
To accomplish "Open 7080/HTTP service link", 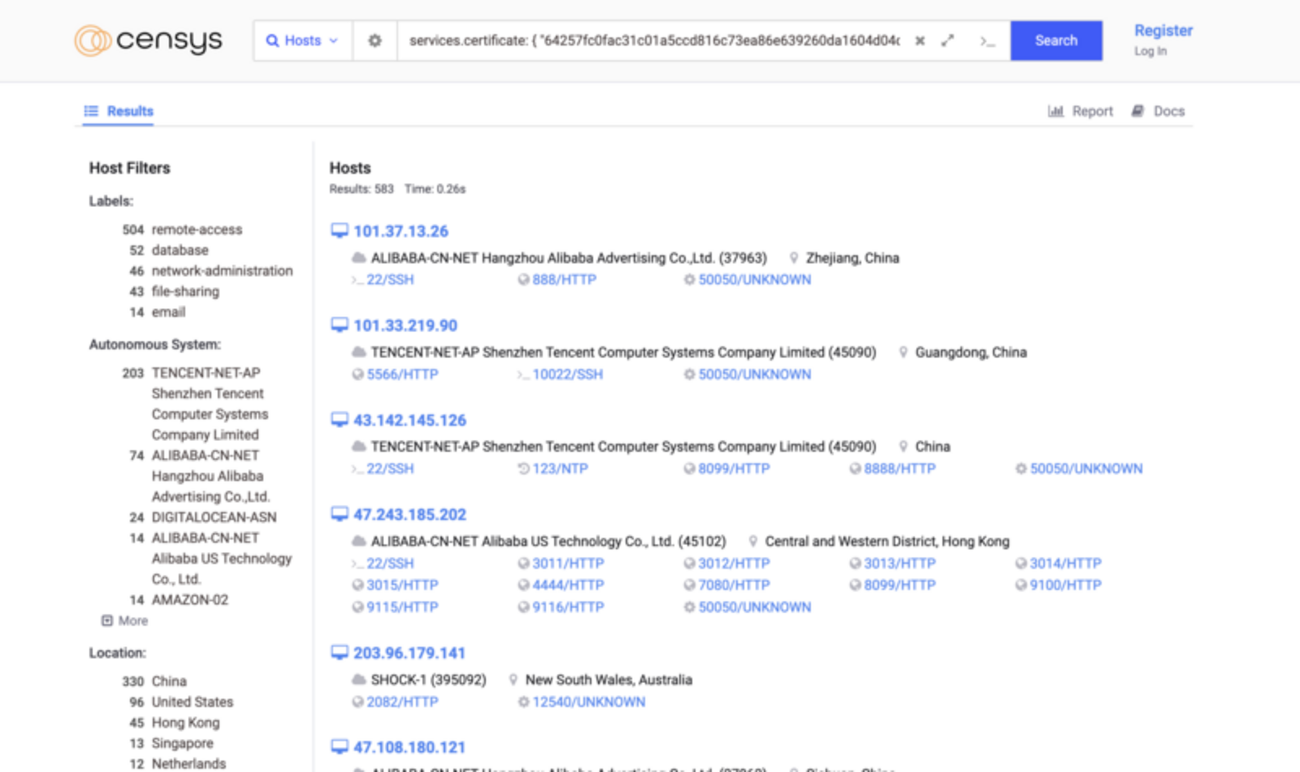I will pyautogui.click(x=734, y=585).
